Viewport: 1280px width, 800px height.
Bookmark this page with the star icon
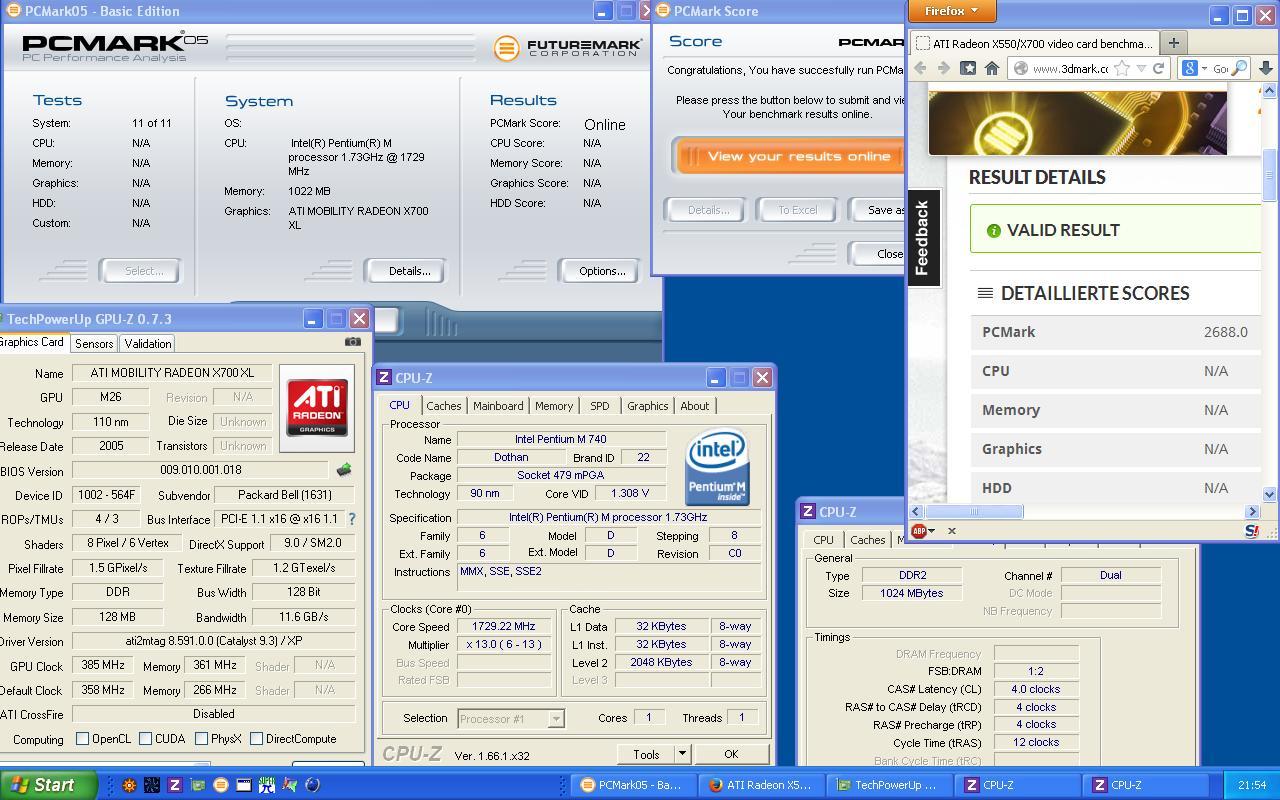(x=1122, y=68)
